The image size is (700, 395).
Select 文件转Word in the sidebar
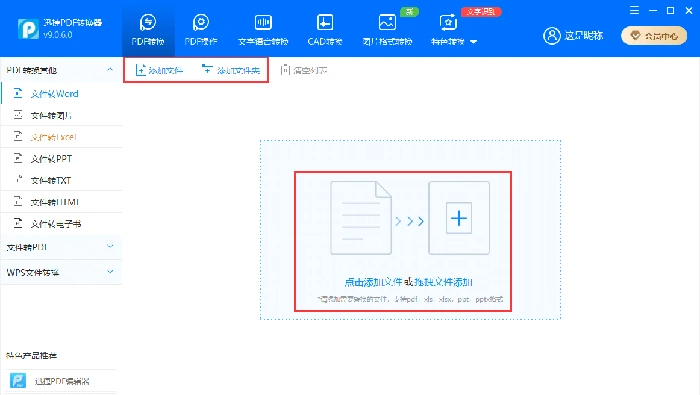coord(62,93)
